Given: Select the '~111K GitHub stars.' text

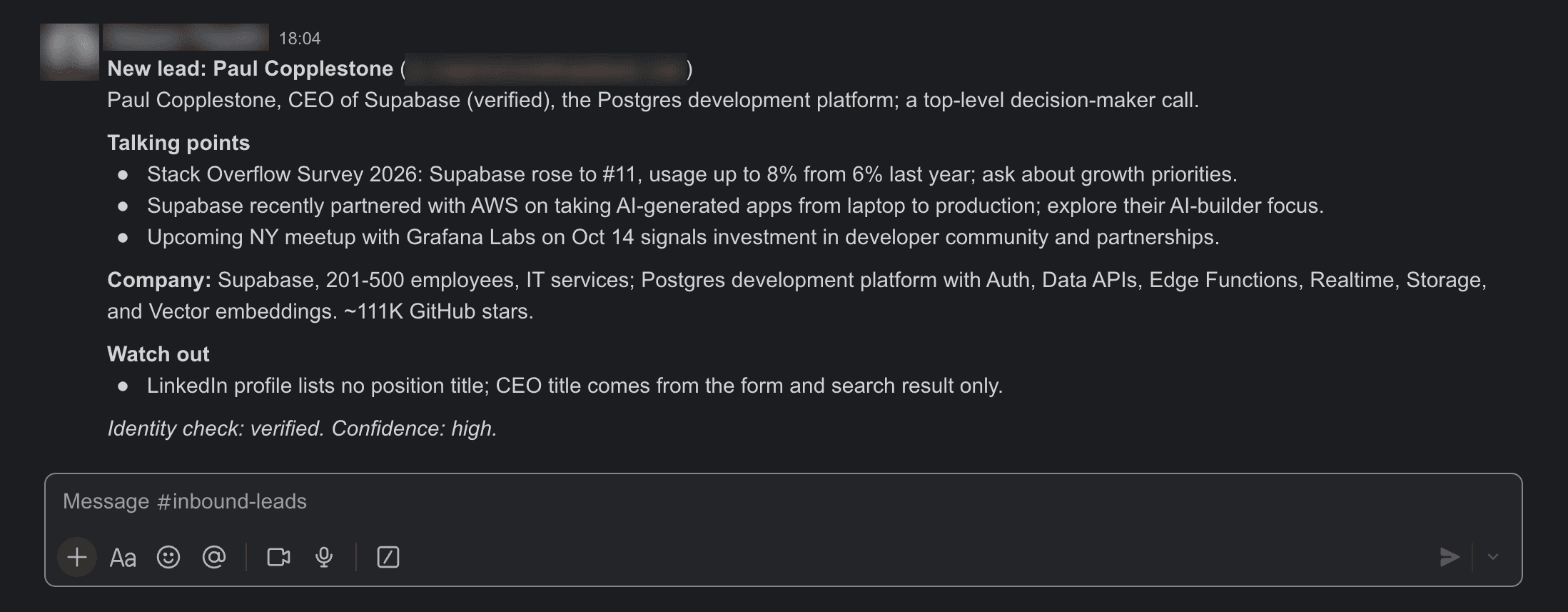Looking at the screenshot, I should tap(439, 311).
